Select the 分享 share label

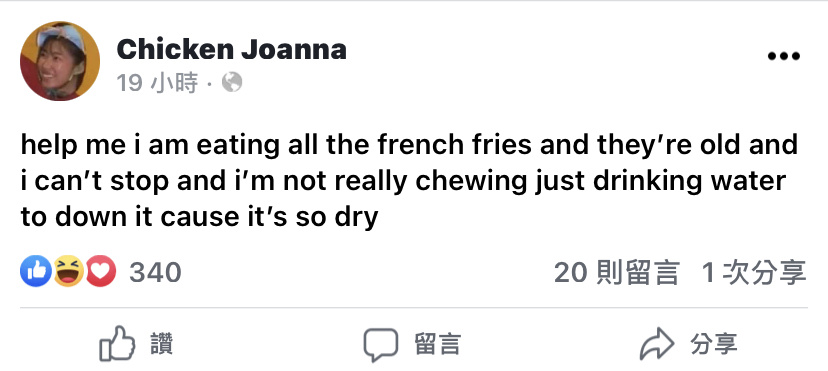click(713, 344)
